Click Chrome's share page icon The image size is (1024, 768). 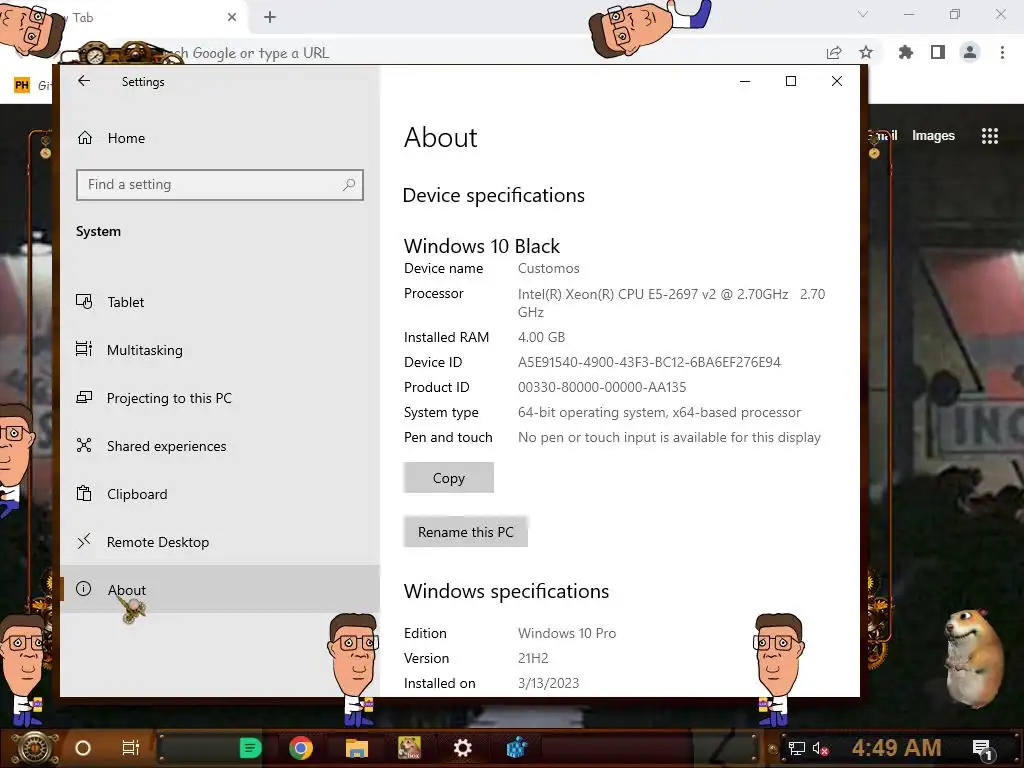(834, 53)
